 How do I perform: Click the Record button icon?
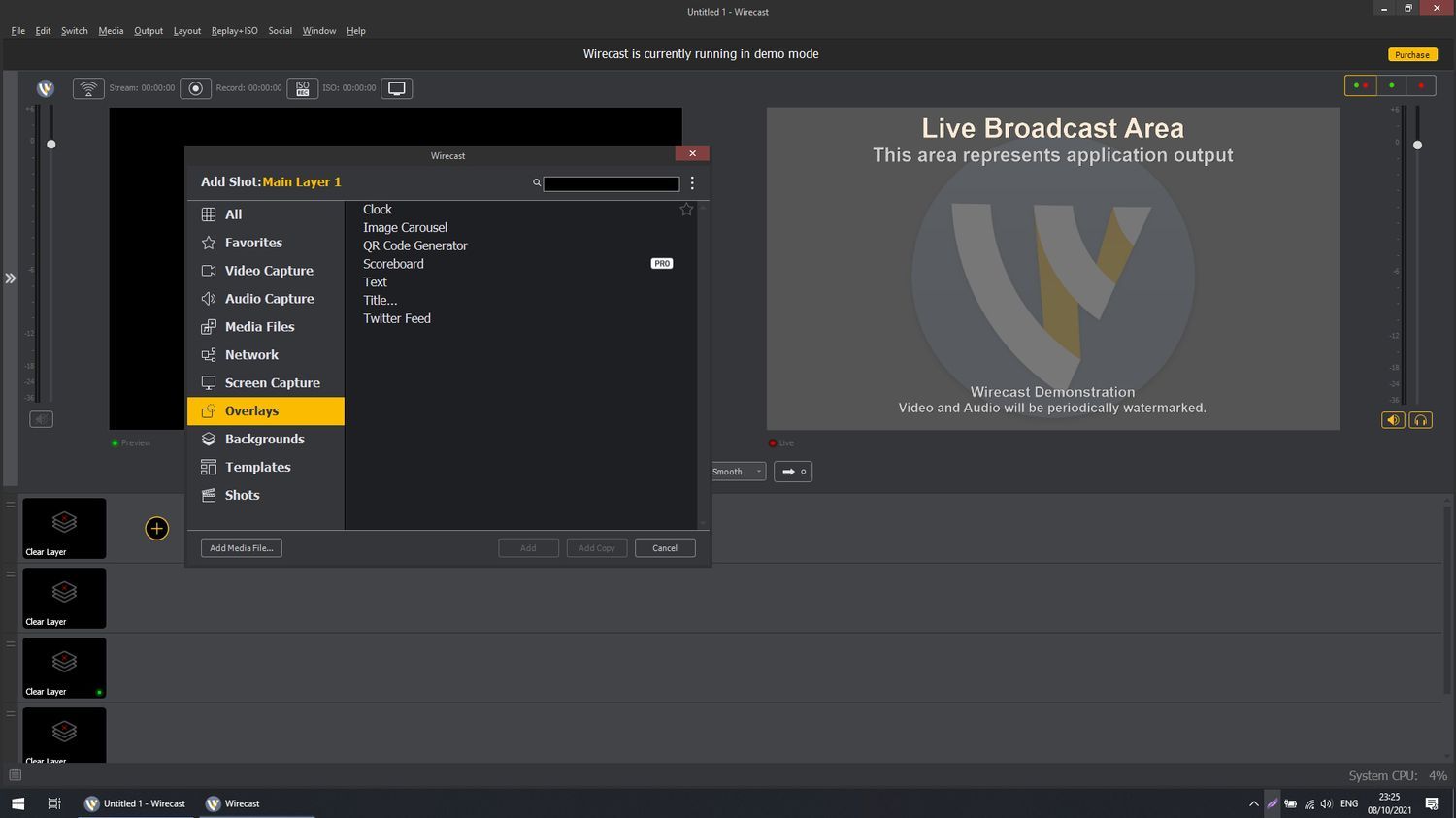[x=195, y=88]
